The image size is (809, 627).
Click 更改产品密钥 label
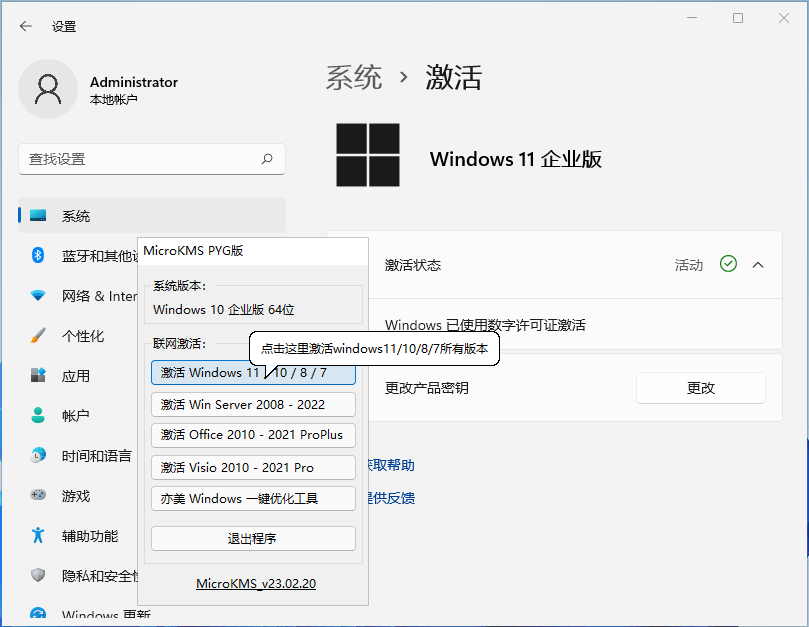[427, 388]
